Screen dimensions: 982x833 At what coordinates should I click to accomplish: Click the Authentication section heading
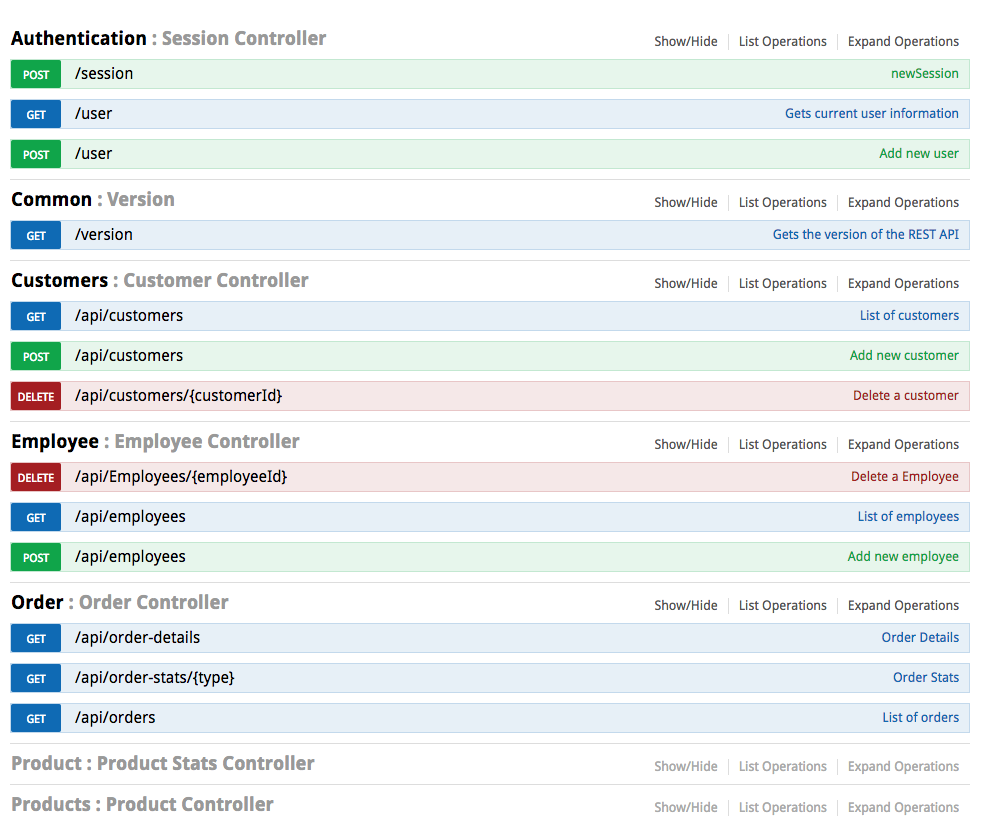coord(79,39)
